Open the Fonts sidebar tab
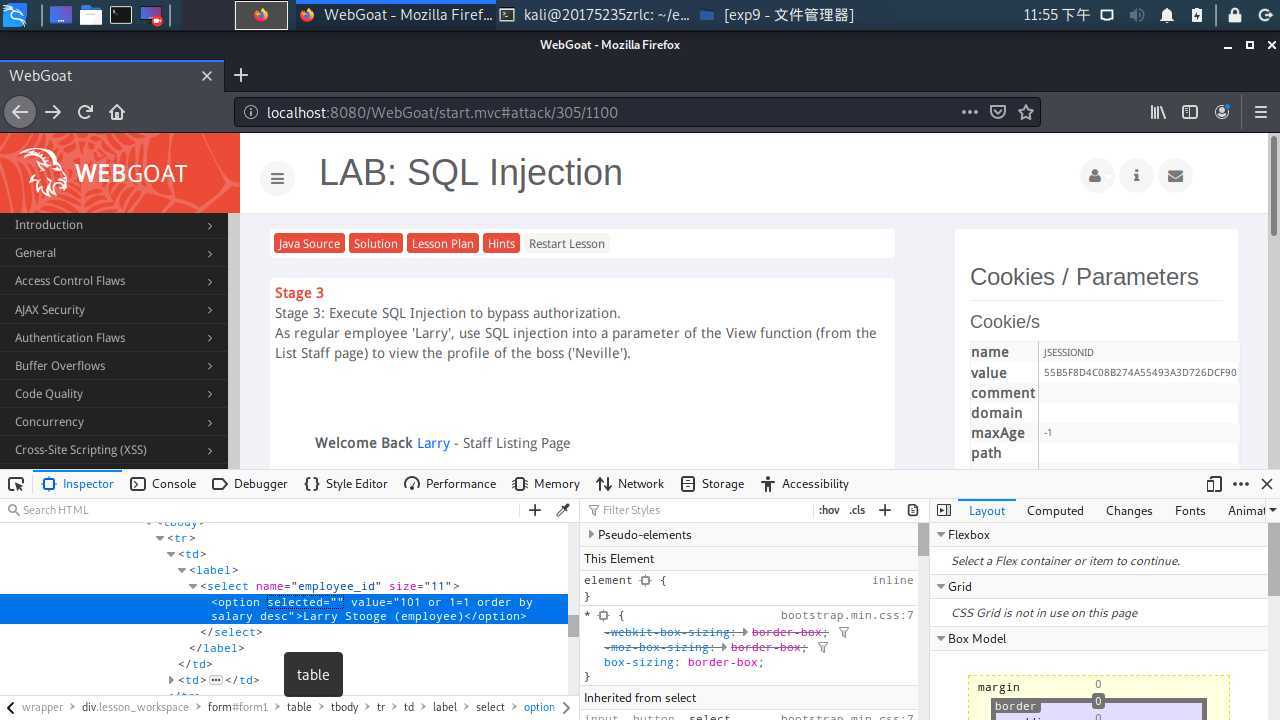 click(x=1190, y=510)
